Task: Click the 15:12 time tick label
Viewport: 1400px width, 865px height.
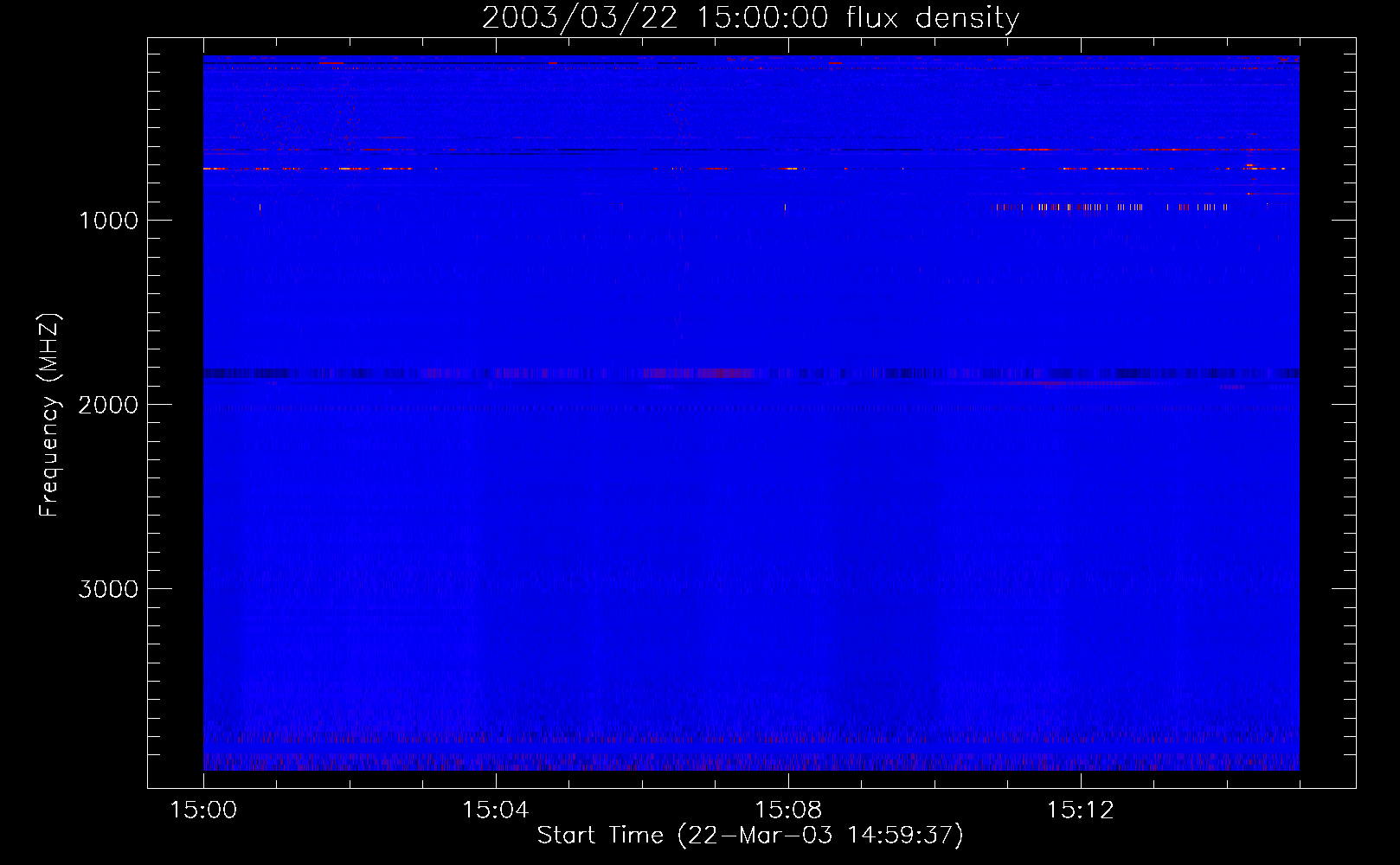Action: [1080, 811]
